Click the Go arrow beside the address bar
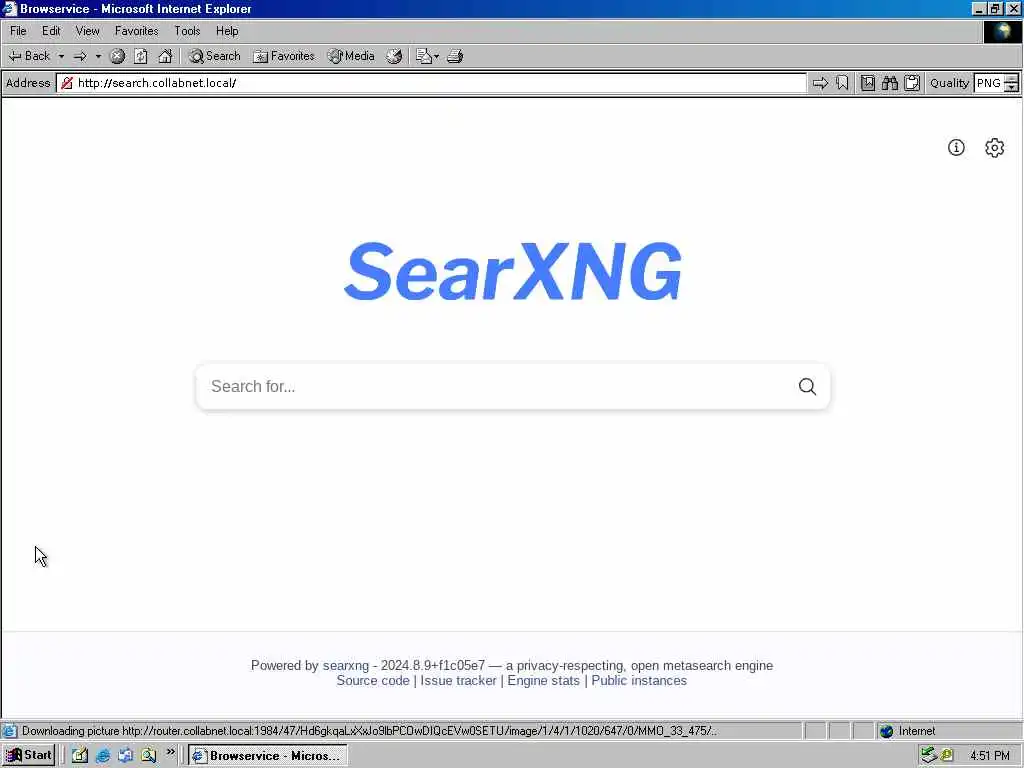This screenshot has height=768, width=1024. click(820, 83)
